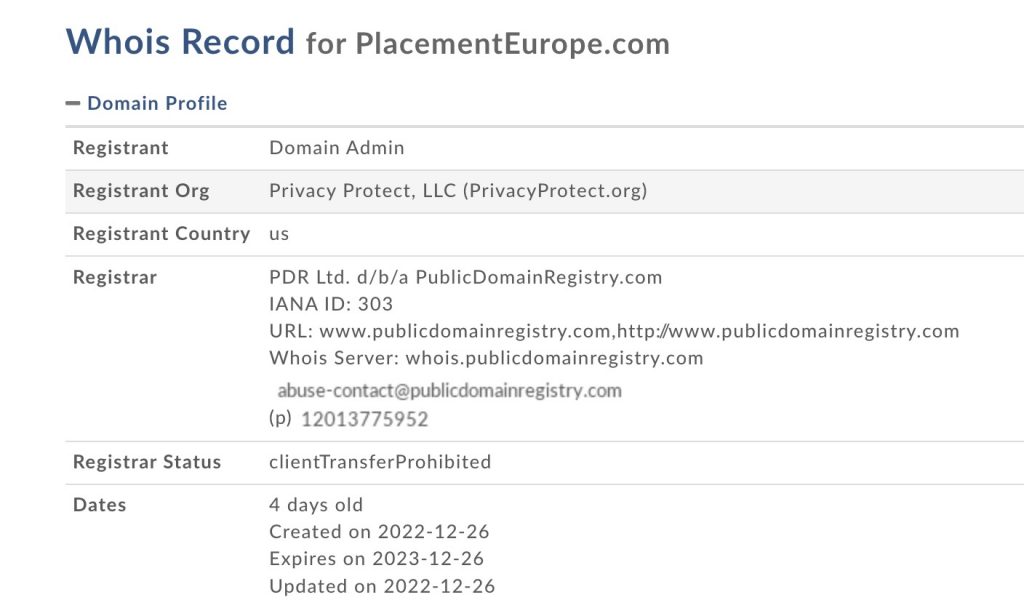Screen dimensions: 1024x608
Task: Click PDR Ltd. d/b/a PublicDomainRegistry.com registrar name
Action: pyautogui.click(x=466, y=277)
